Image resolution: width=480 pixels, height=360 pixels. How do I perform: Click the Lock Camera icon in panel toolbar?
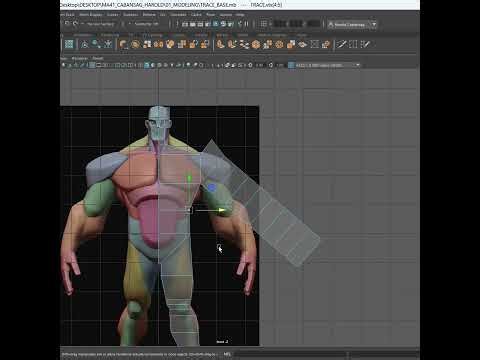click(69, 65)
